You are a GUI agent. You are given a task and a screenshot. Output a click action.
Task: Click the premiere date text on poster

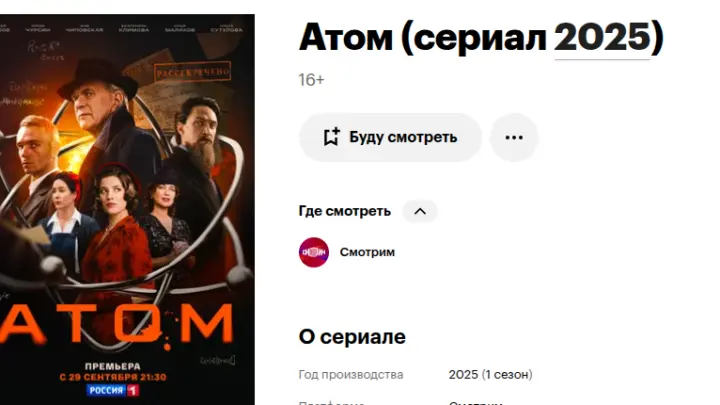[x=113, y=377]
